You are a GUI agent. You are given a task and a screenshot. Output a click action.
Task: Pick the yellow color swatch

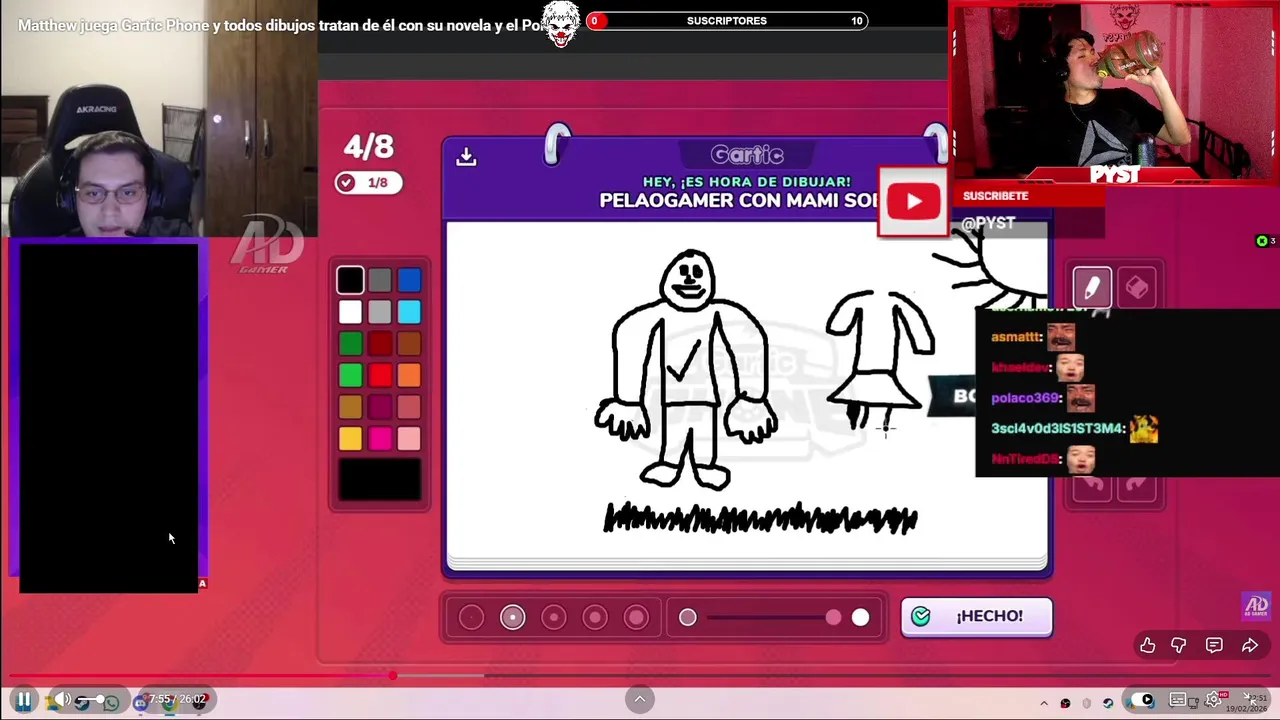point(350,439)
